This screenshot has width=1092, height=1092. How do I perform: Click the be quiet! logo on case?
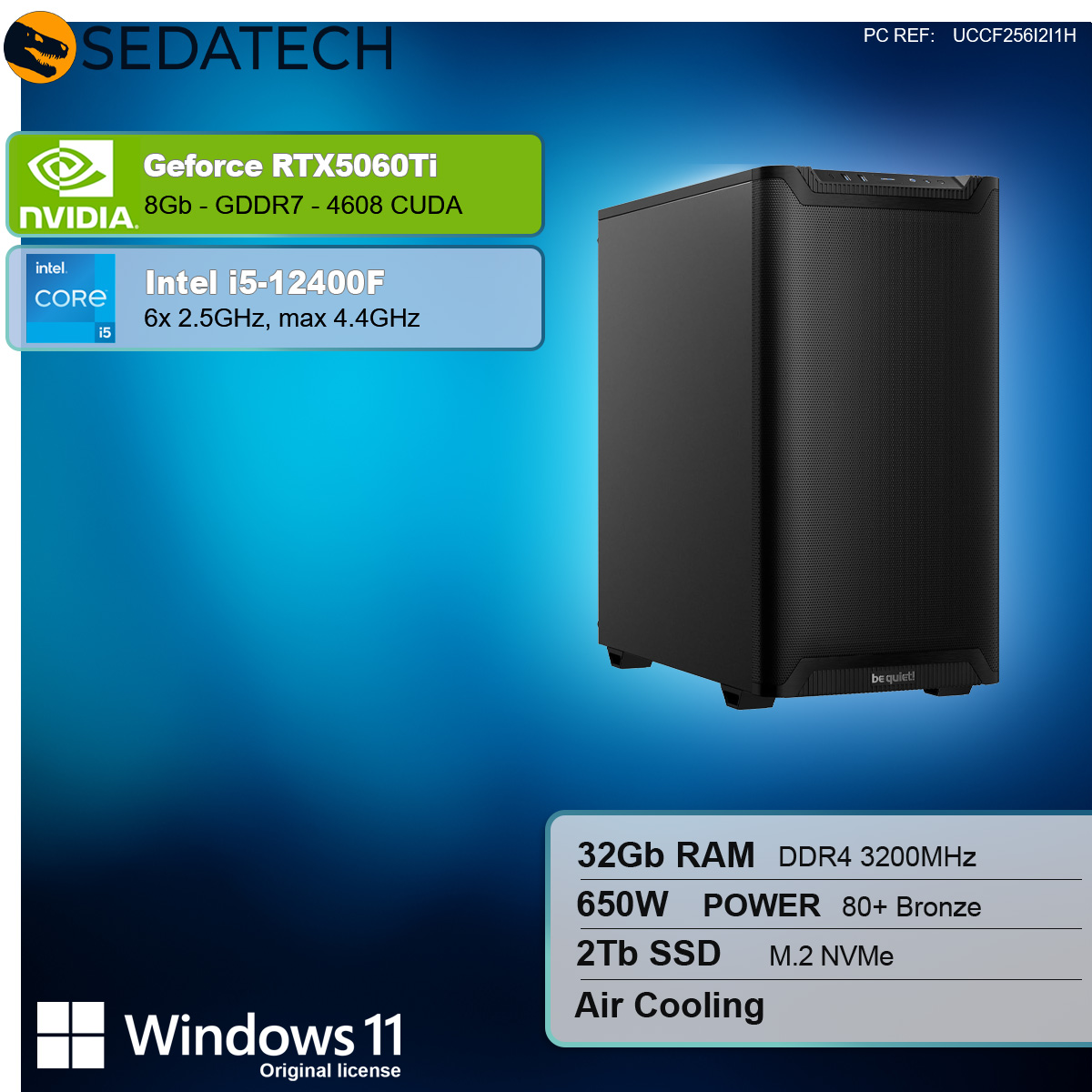pos(893,677)
